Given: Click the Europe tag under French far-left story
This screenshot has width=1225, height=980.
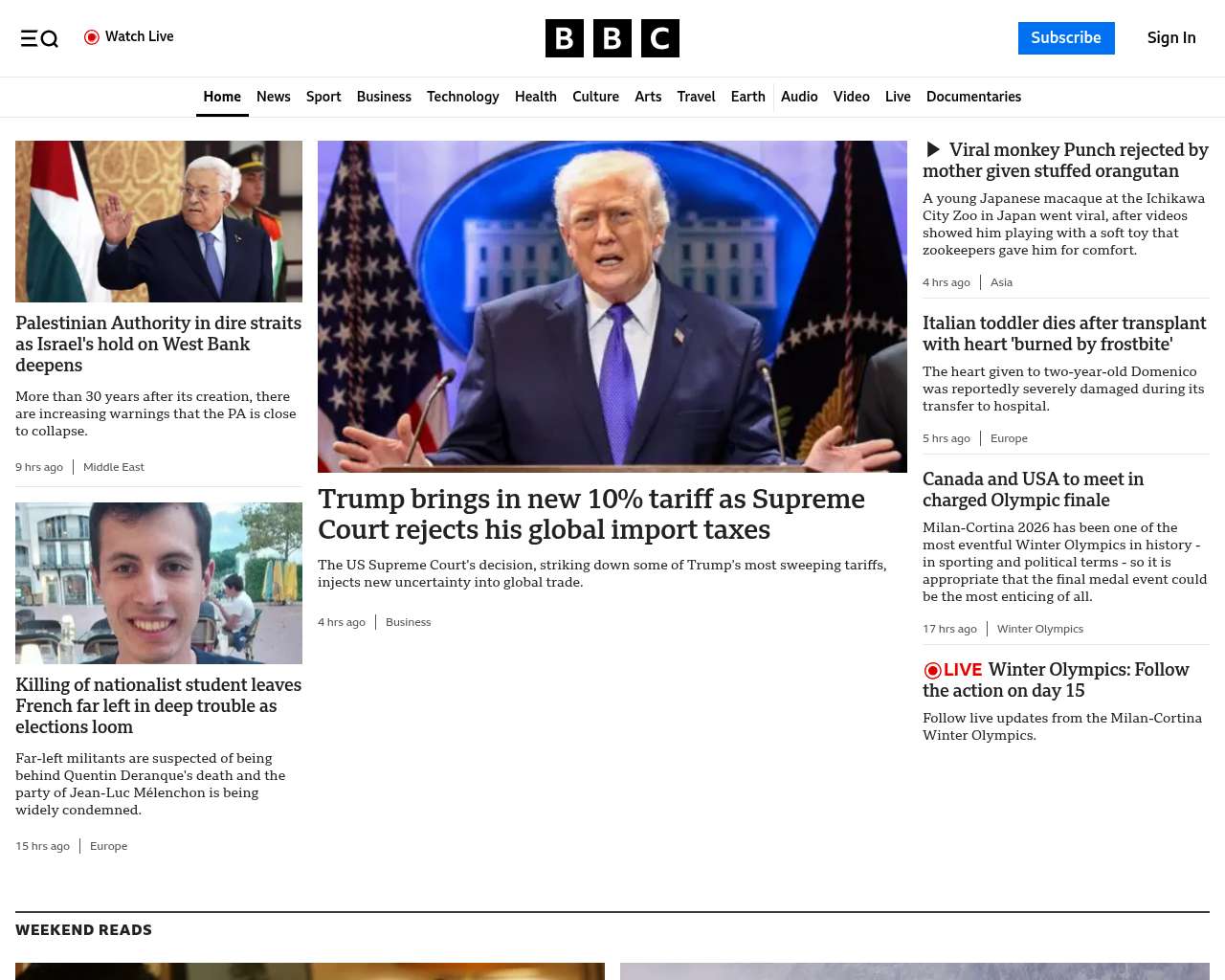Looking at the screenshot, I should pyautogui.click(x=108, y=846).
